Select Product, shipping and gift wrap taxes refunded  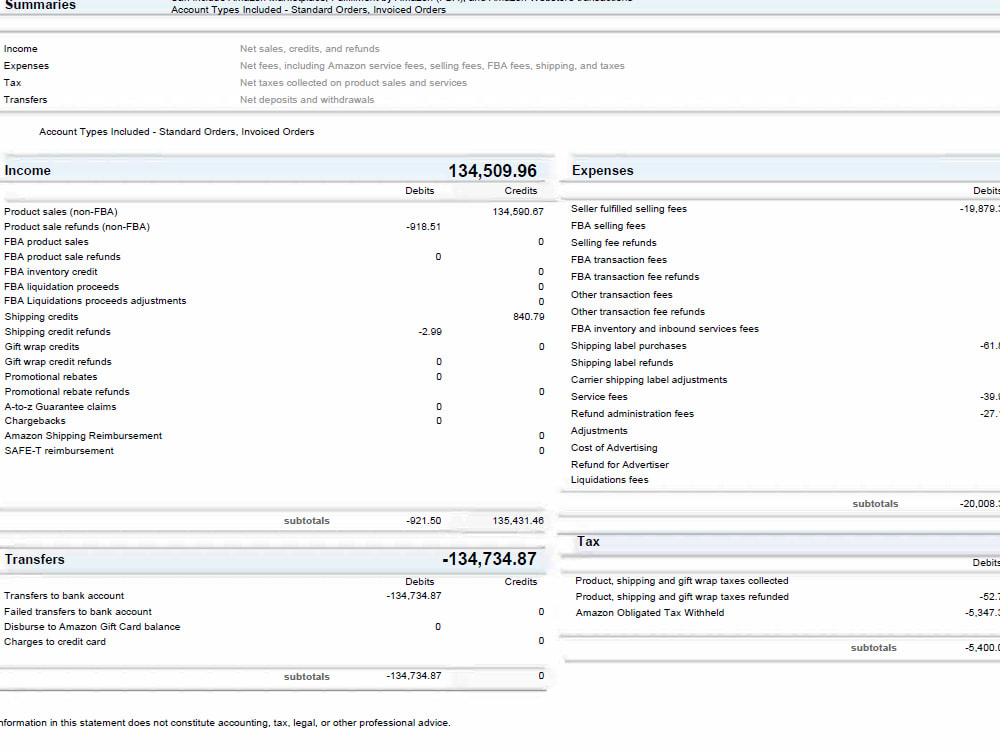(x=682, y=598)
